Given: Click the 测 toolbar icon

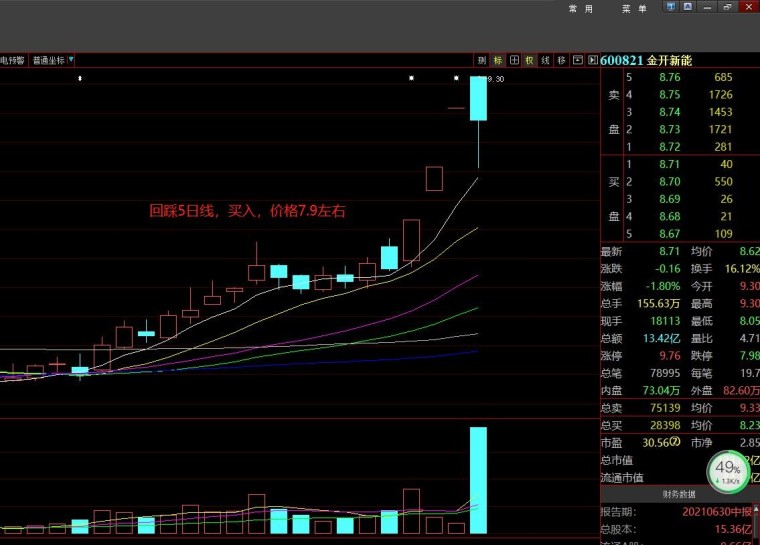Looking at the screenshot, I should pyautogui.click(x=481, y=60).
